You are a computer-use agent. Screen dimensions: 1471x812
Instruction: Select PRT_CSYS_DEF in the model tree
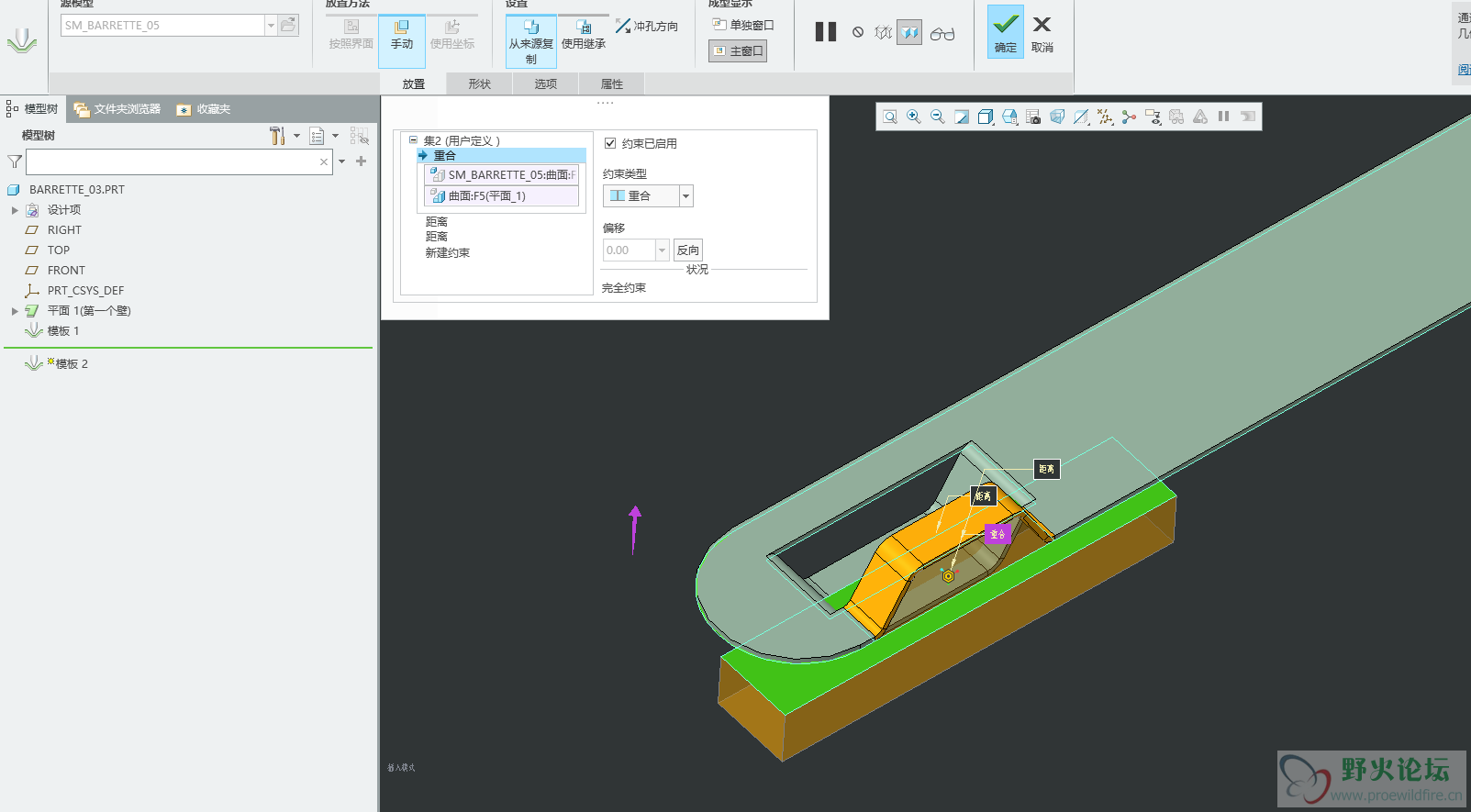click(x=85, y=291)
